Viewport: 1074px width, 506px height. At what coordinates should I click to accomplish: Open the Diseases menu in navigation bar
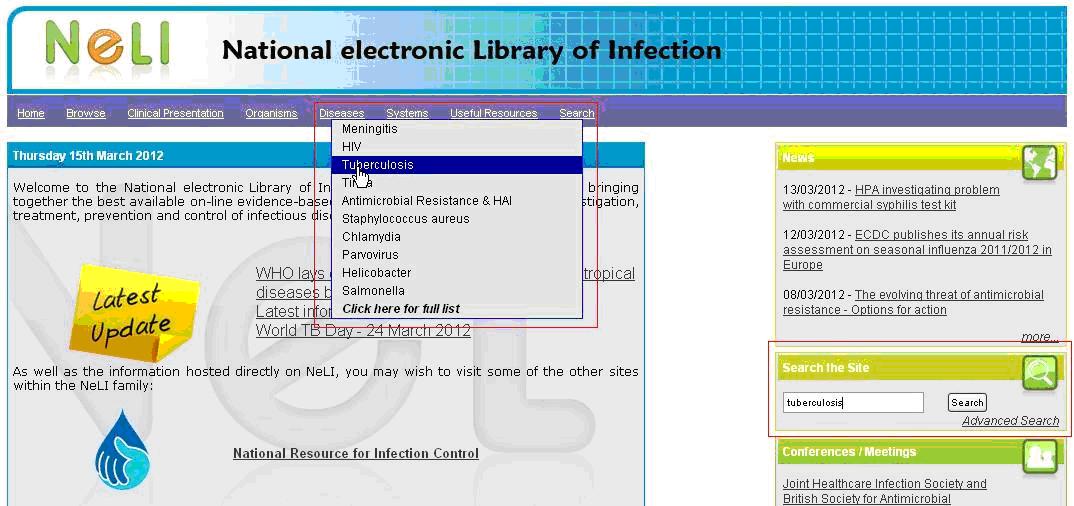(x=341, y=113)
